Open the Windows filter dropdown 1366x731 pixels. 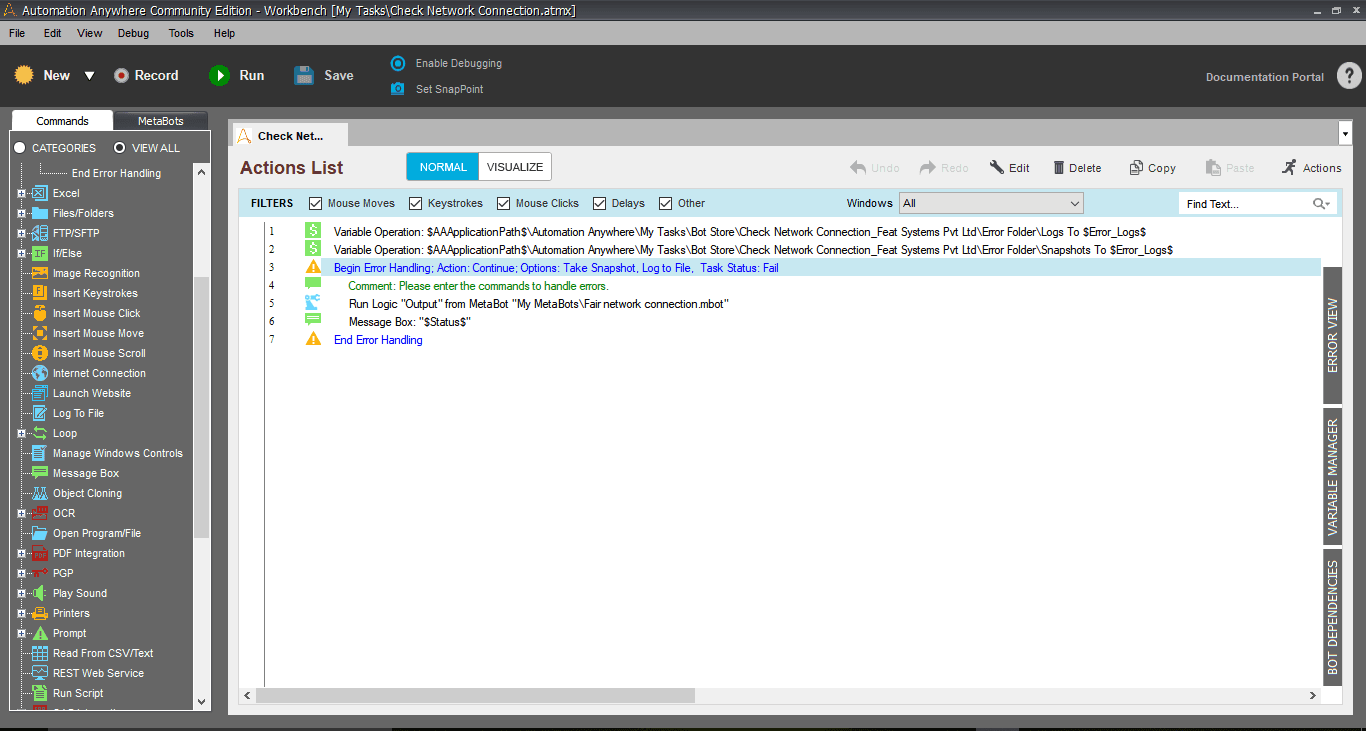point(991,203)
